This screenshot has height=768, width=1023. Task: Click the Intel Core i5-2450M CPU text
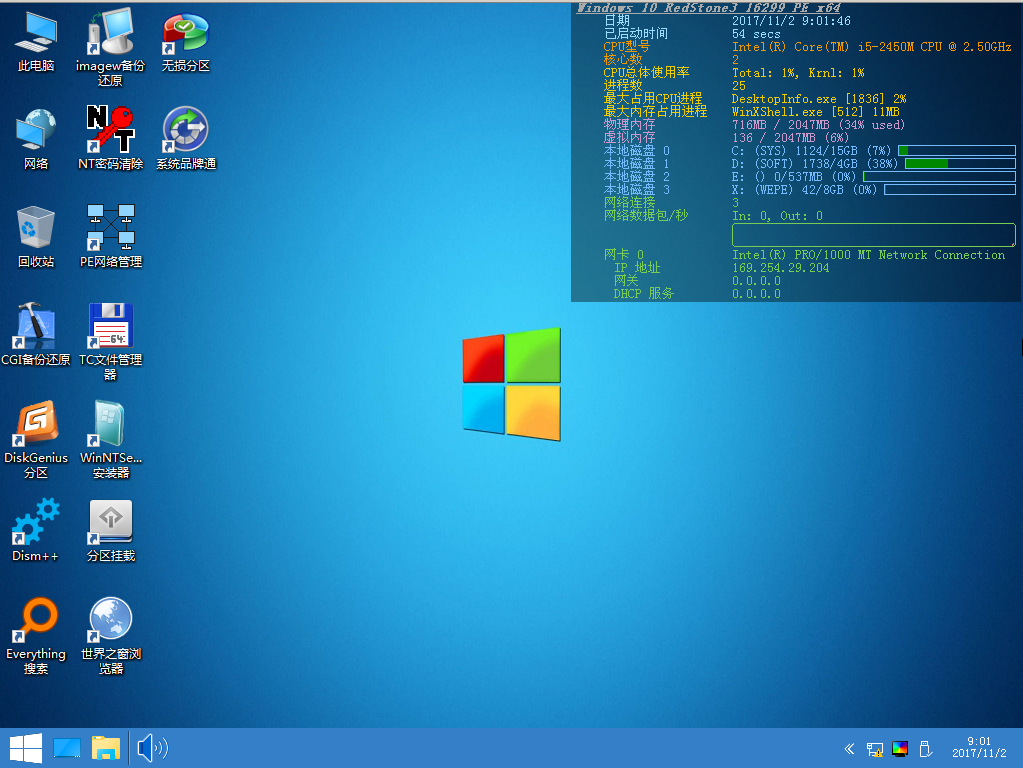[872, 46]
